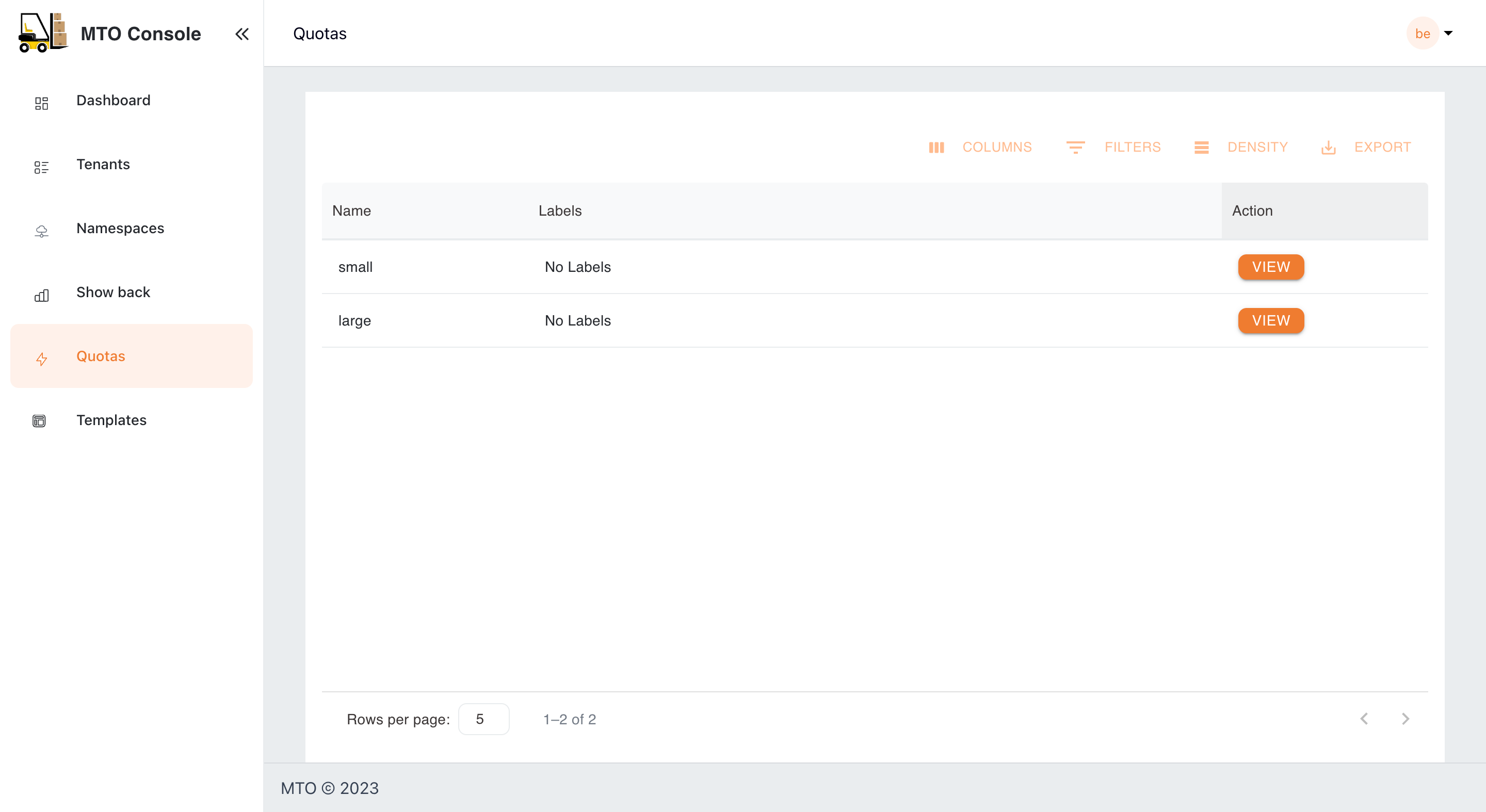View the small quota
Screen dimensions: 1486x812
point(1271,267)
